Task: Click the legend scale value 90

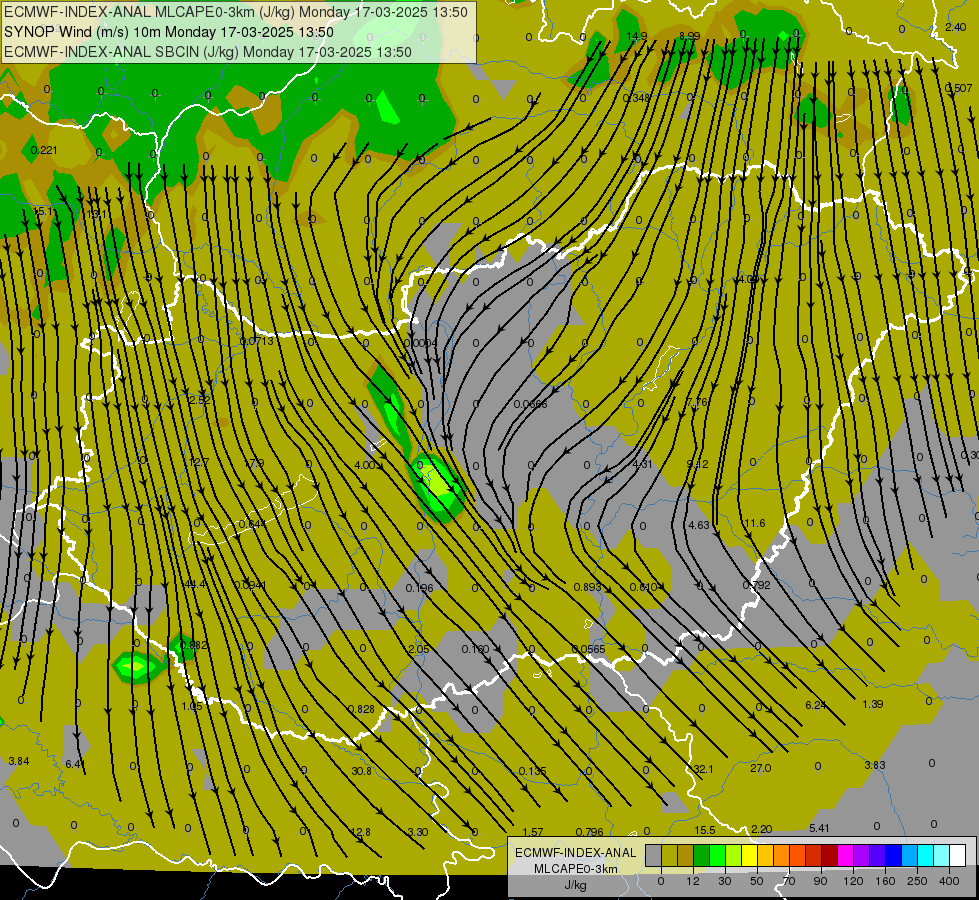Action: coord(820,881)
